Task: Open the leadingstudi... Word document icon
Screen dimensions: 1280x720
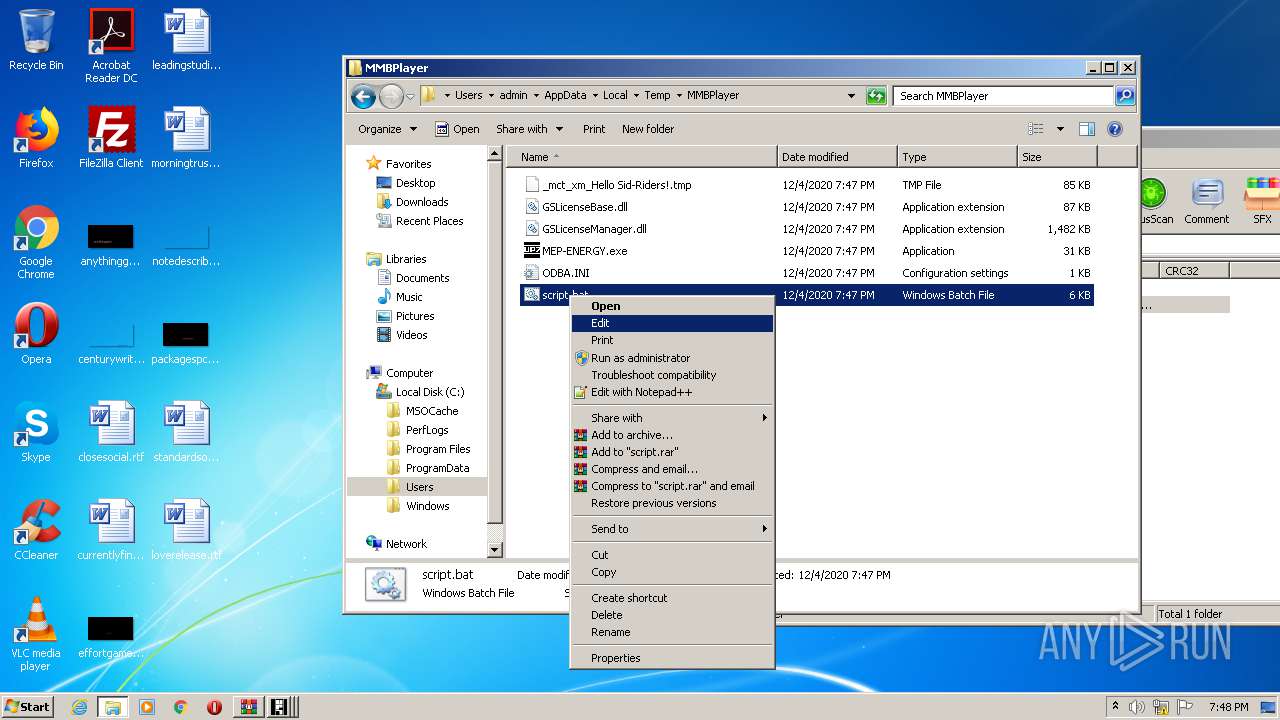Action: (186, 40)
